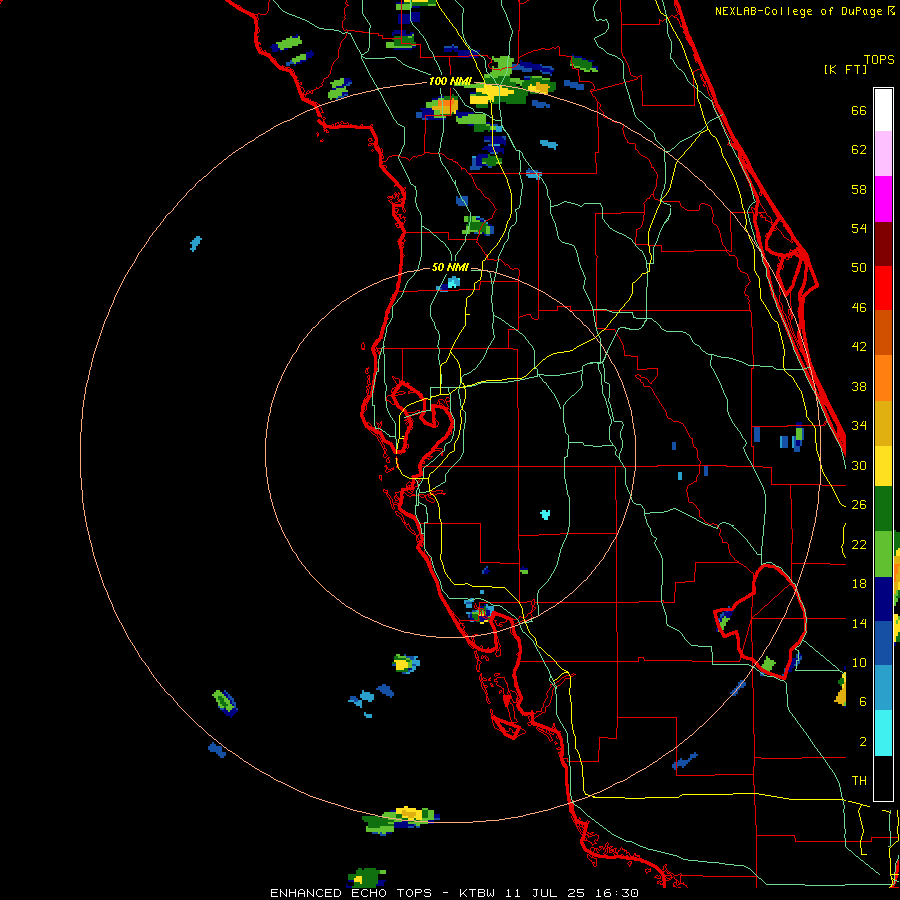Click the 14 value on the legend
Screen dimensions: 900x900
point(859,623)
